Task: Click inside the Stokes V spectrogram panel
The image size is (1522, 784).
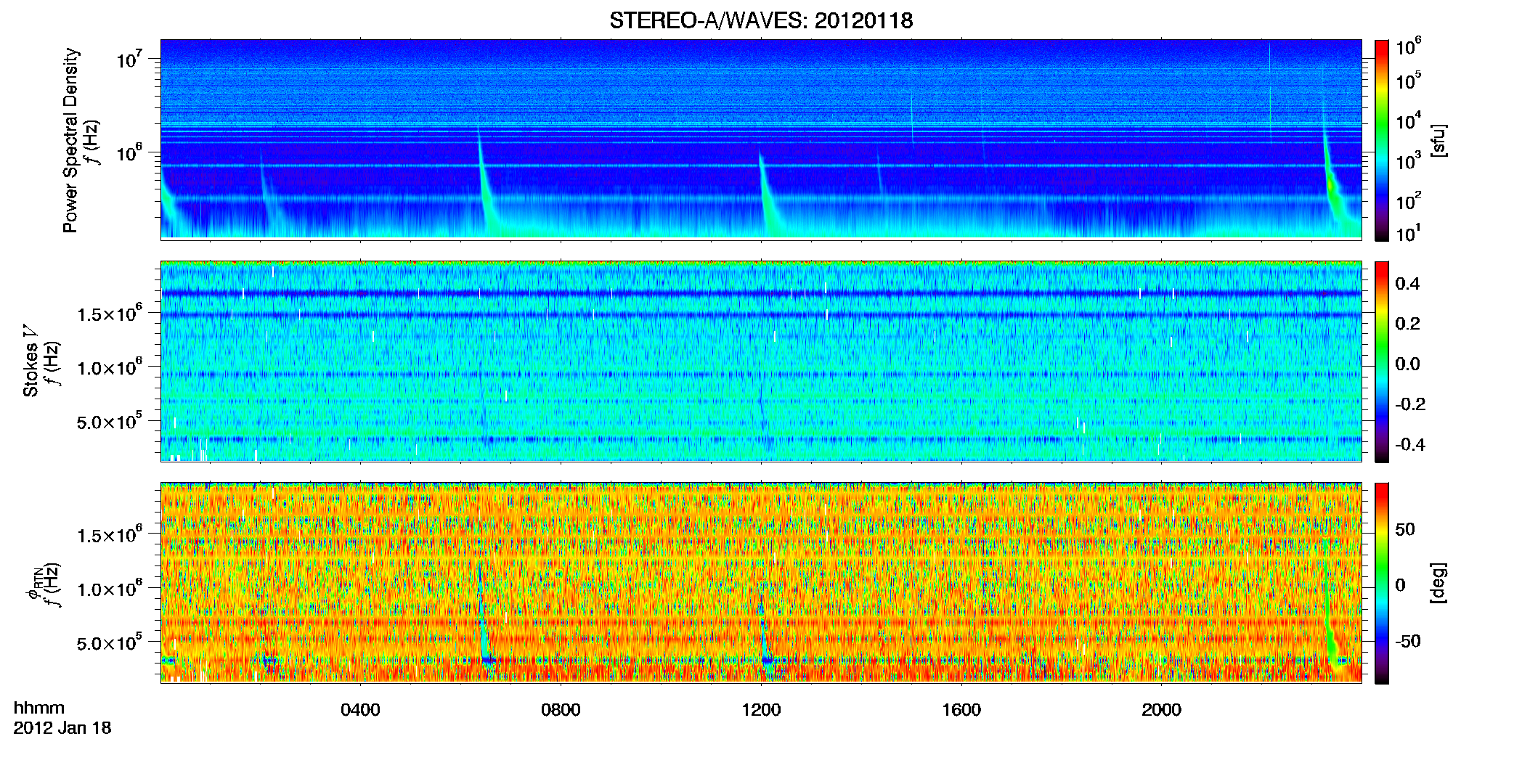Action: (761, 361)
